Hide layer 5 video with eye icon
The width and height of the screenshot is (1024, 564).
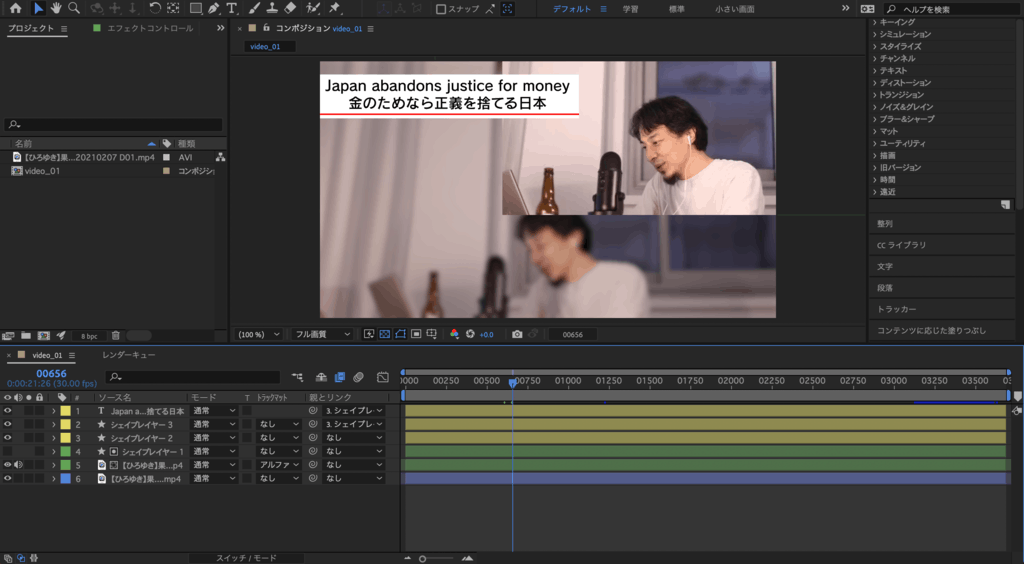coord(8,465)
